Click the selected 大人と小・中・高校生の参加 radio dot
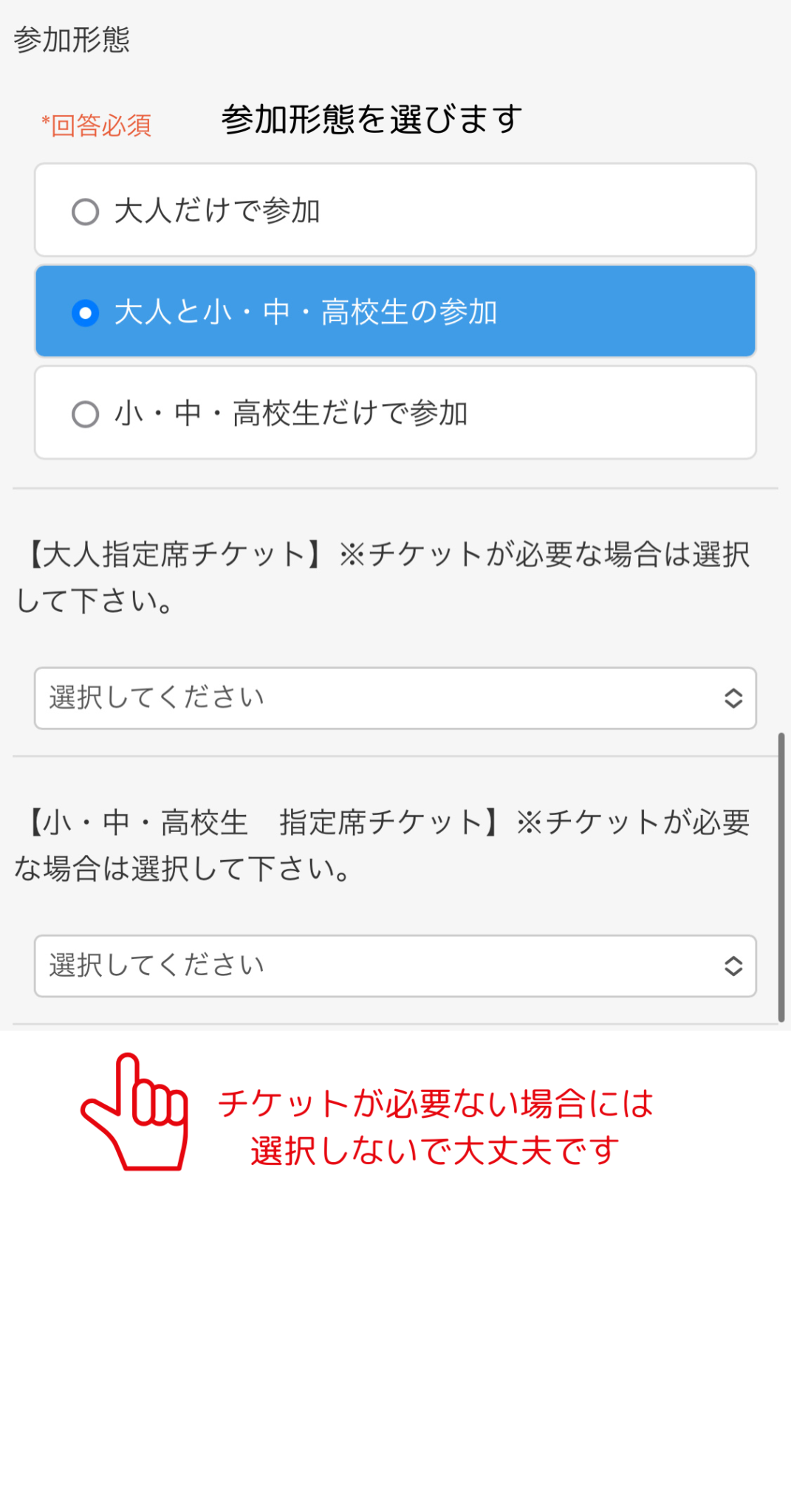This screenshot has width=791, height=1512. click(x=86, y=313)
